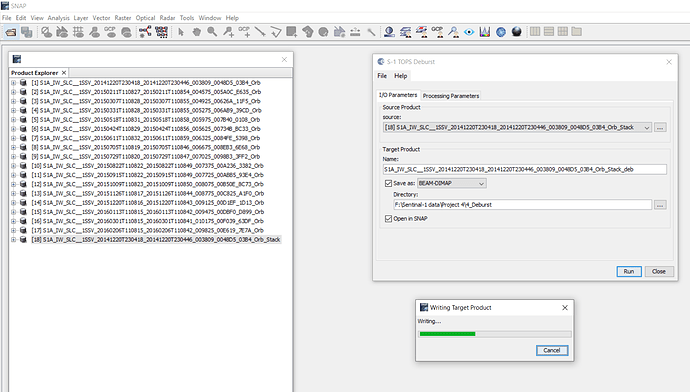
Task: Open the blue World View globe
Action: coord(501,32)
